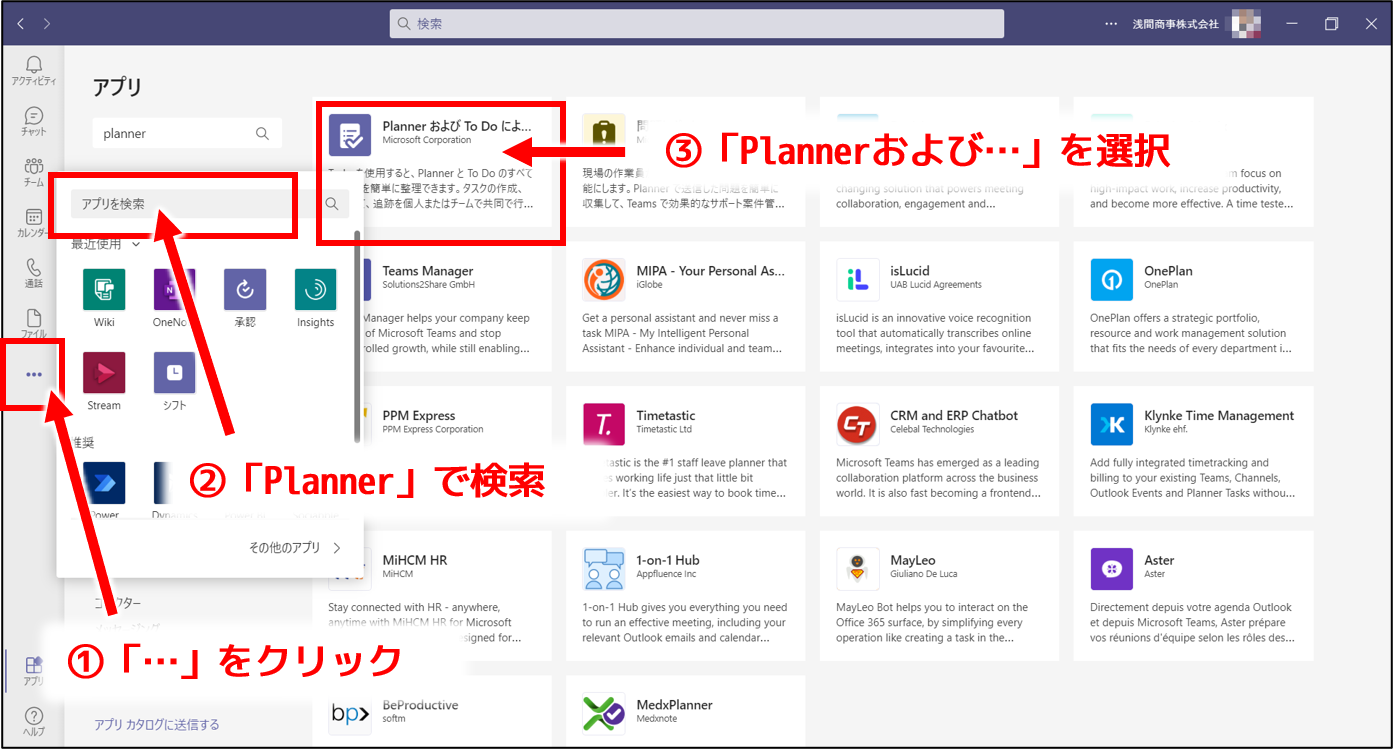Open the Wiki app in flyout

(104, 298)
